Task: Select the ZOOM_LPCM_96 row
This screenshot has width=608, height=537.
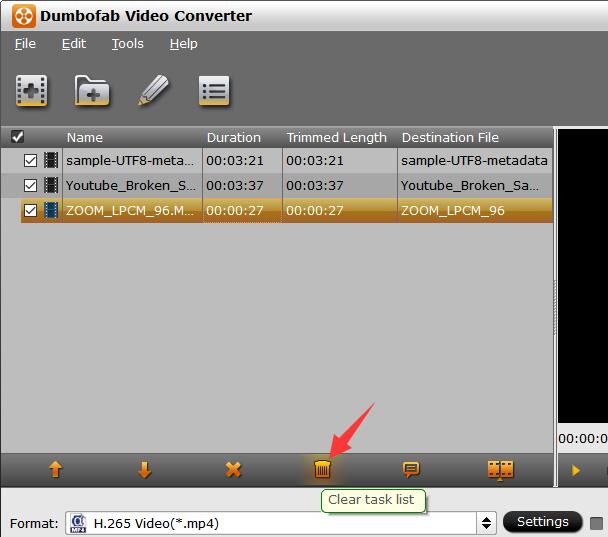Action: (300, 211)
